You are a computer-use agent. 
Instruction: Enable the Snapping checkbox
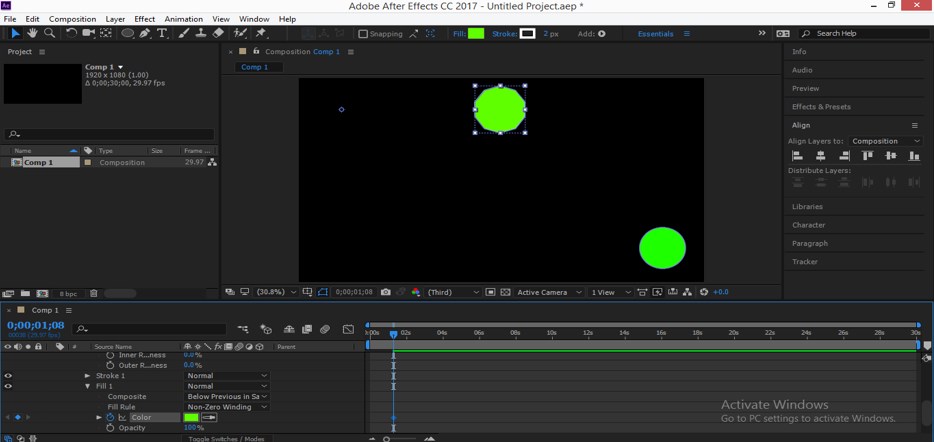363,34
